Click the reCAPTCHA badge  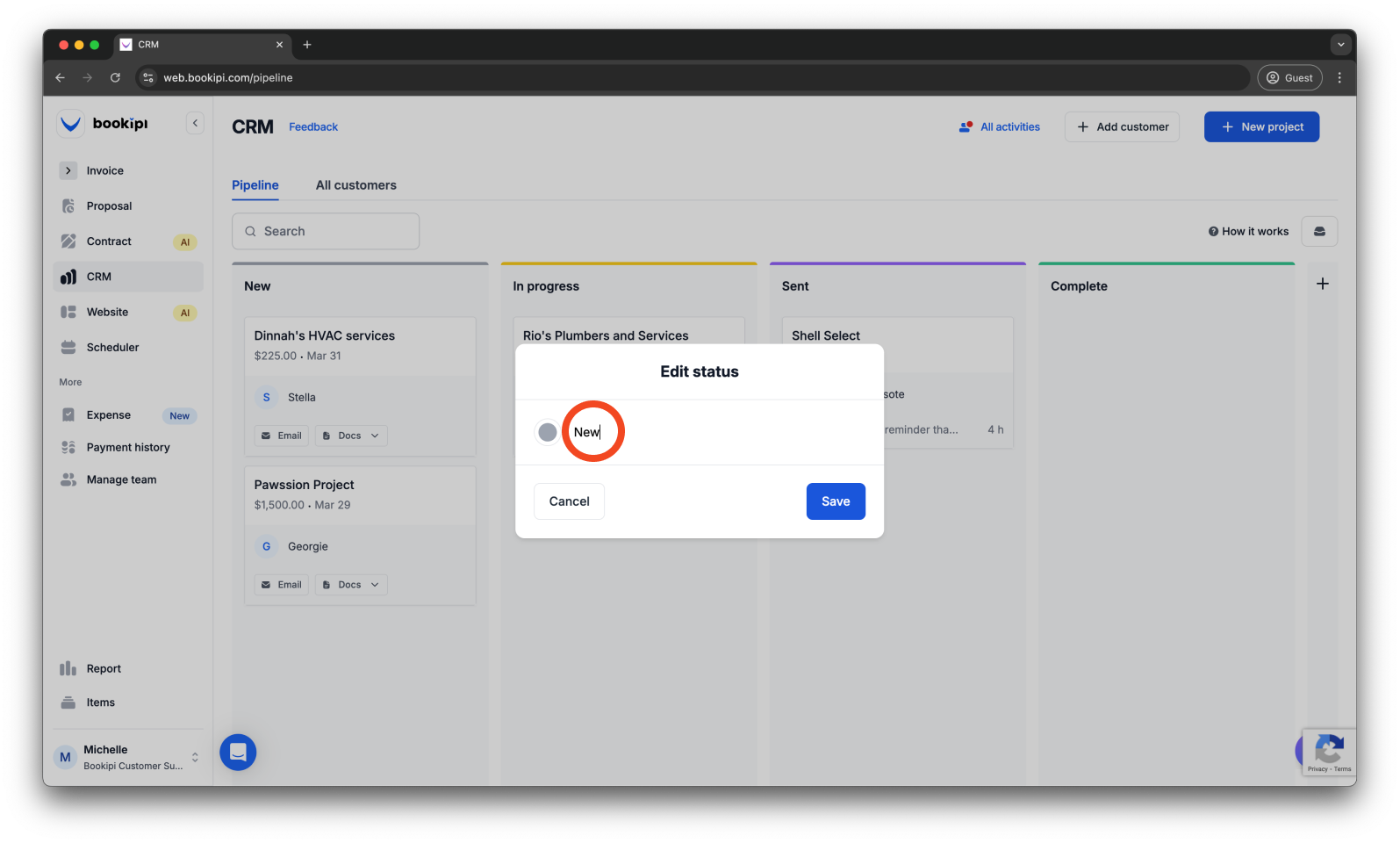point(1329,753)
